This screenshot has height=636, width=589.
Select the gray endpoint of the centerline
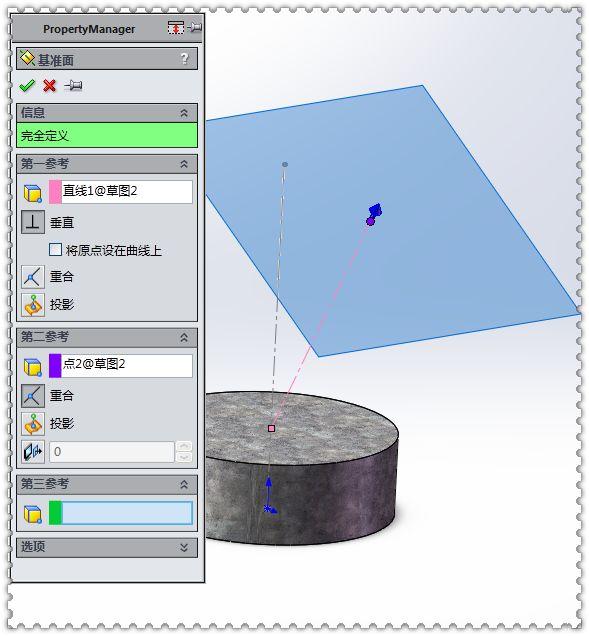285,164
